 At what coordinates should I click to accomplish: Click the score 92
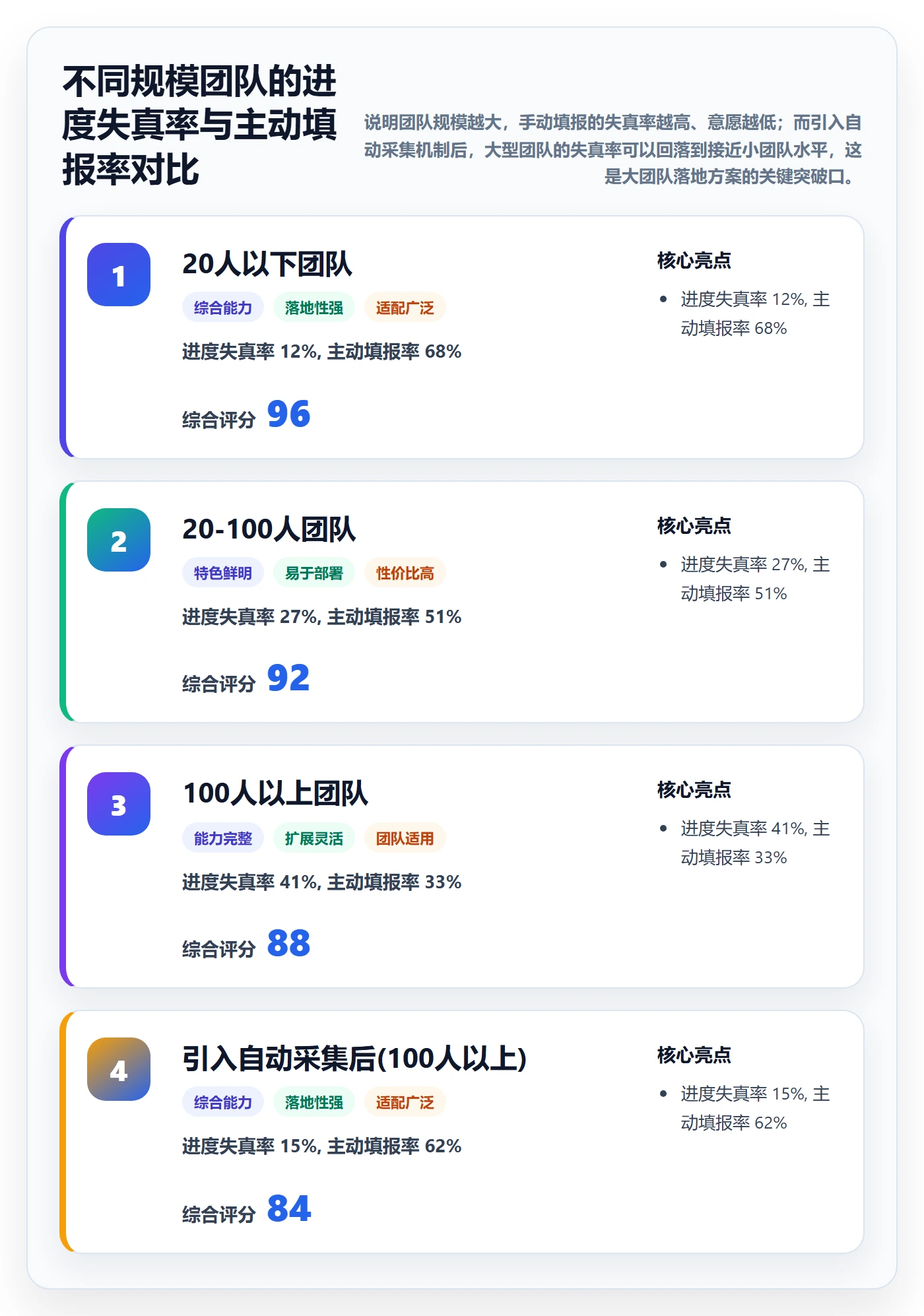(x=288, y=678)
